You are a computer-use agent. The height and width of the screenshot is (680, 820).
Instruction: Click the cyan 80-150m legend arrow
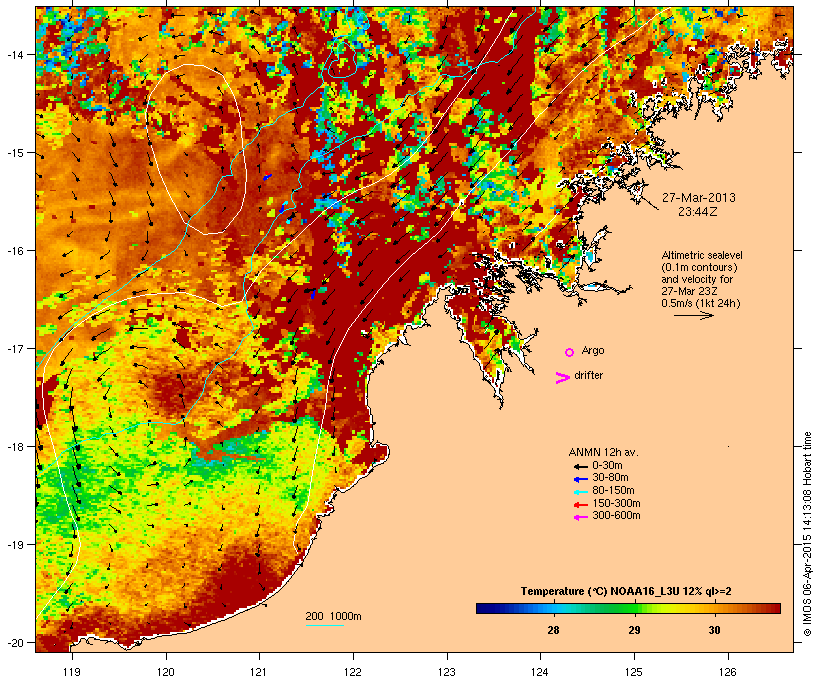580,492
